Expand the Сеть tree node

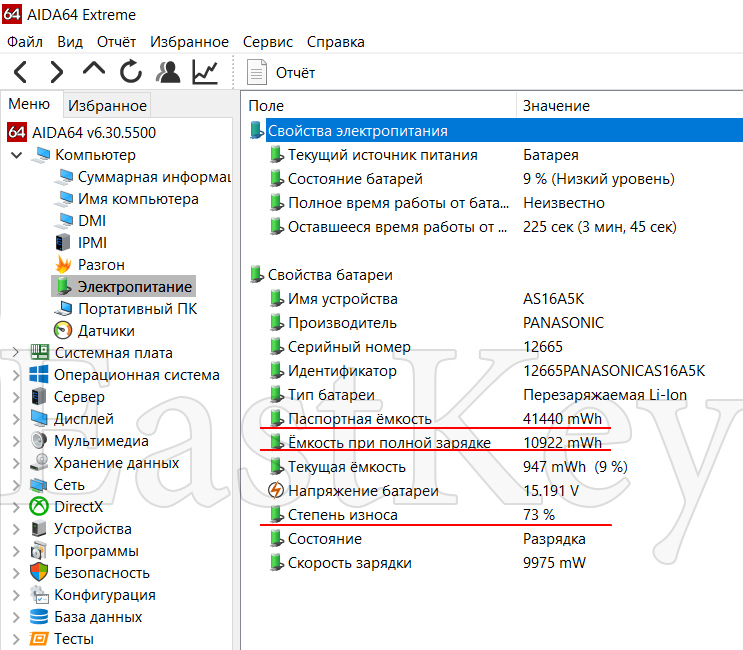[16, 485]
